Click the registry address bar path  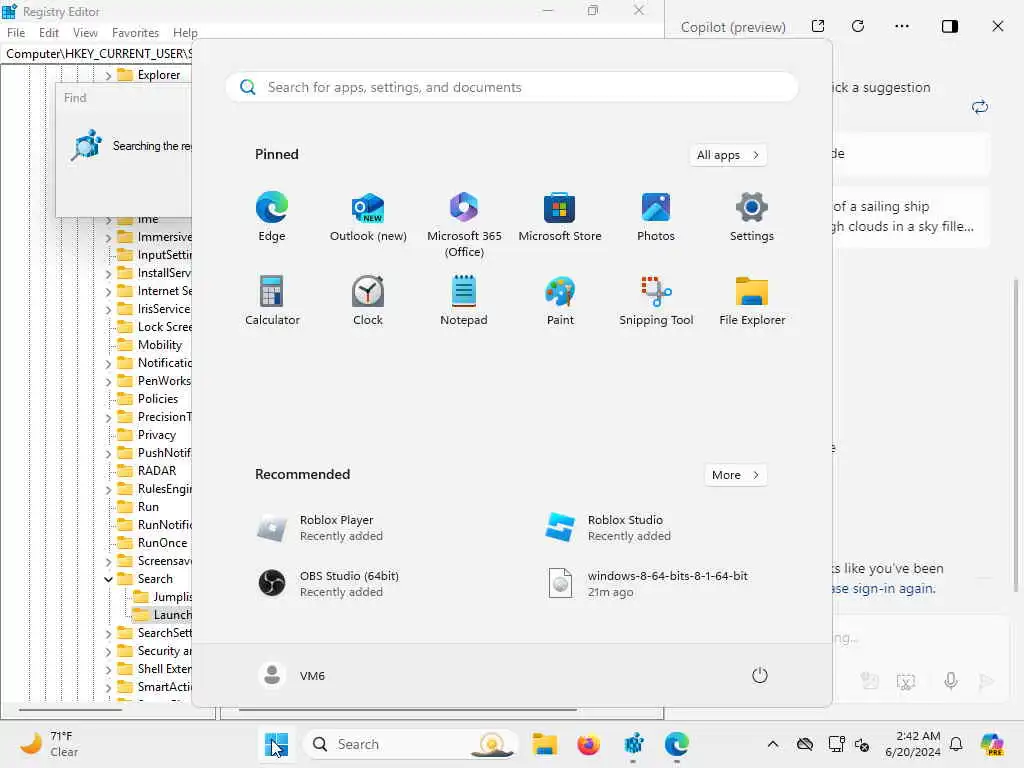(98, 54)
